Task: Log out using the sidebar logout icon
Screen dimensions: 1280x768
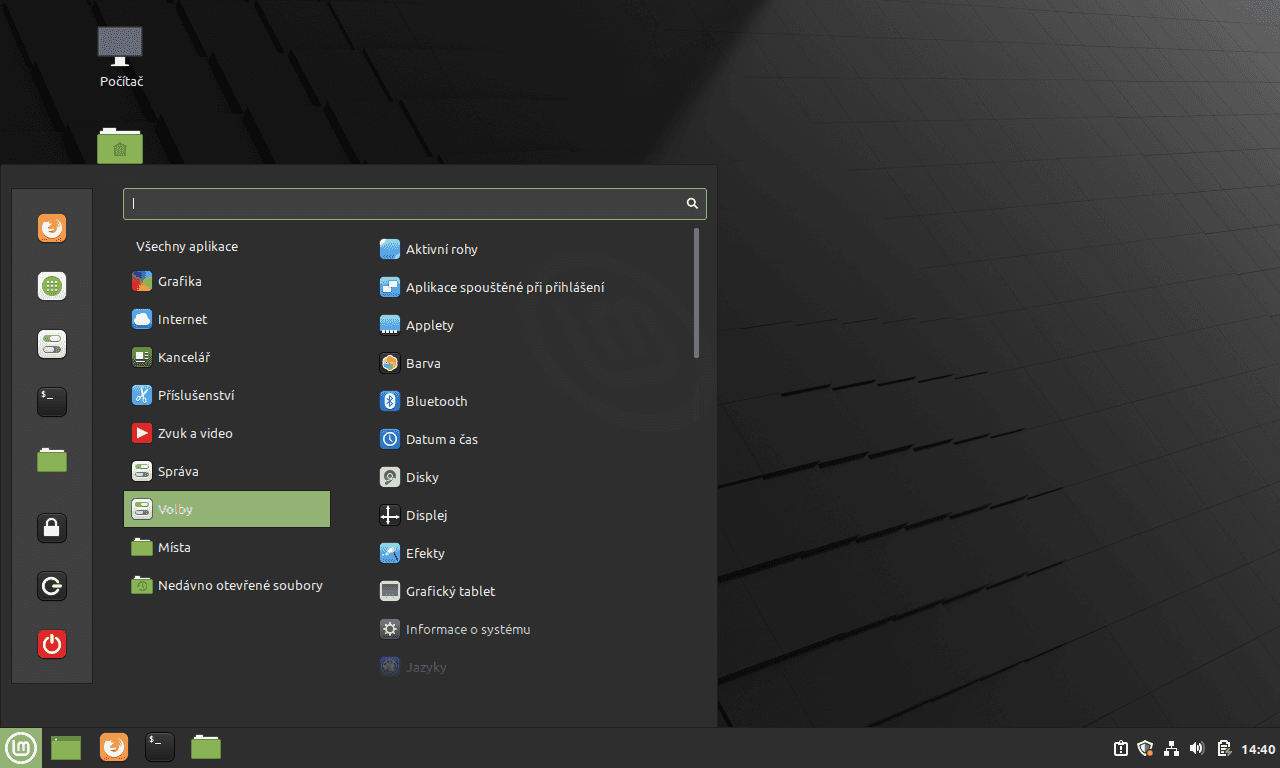Action: point(51,586)
